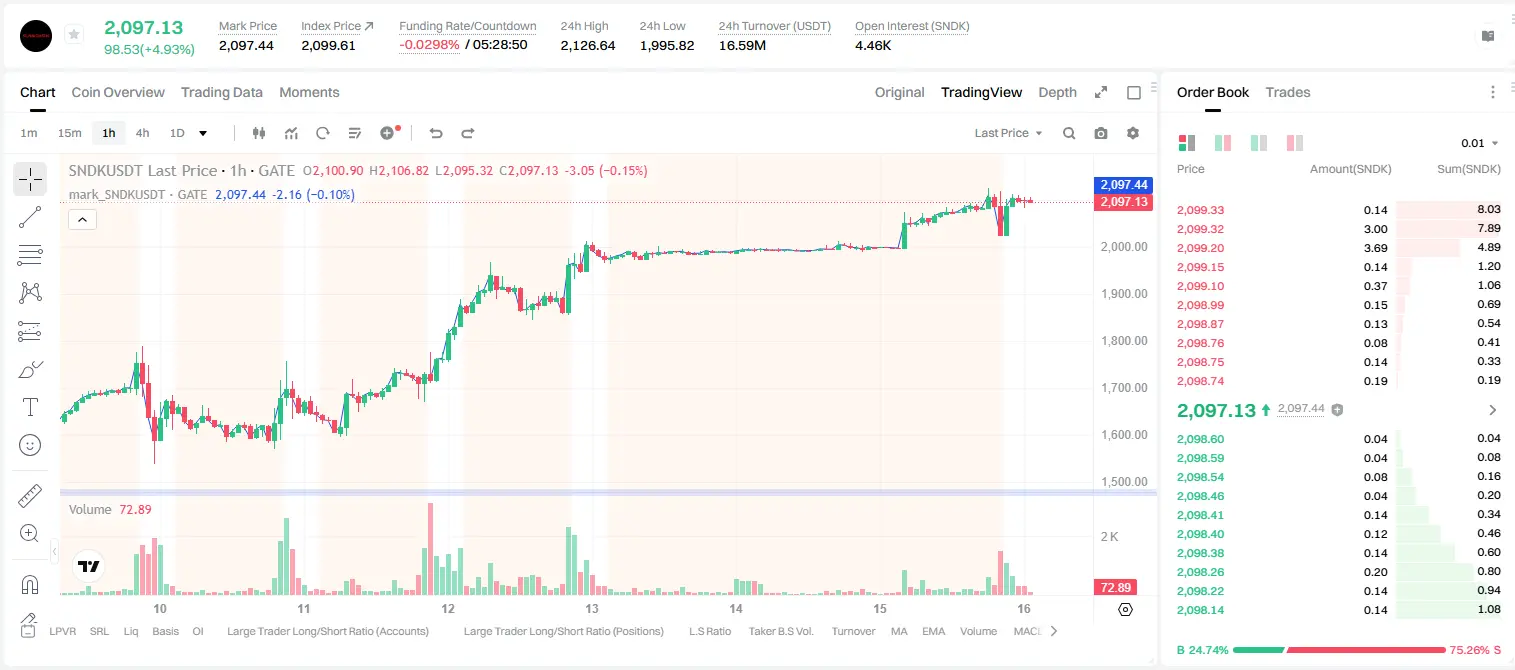Toggle the Liq indicator
Image resolution: width=1515 pixels, height=670 pixels.
131,631
